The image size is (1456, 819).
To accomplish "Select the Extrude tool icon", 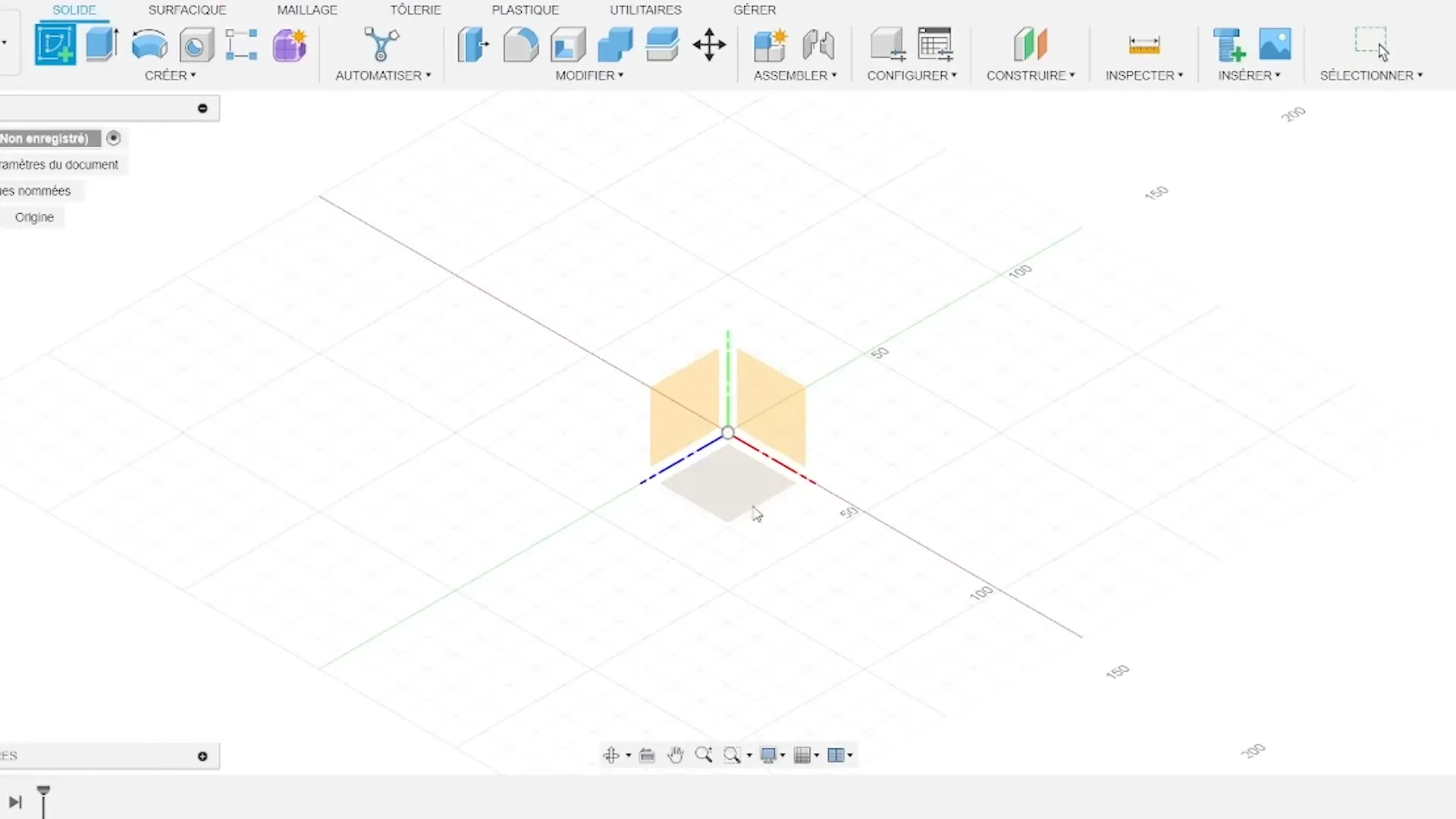I will 102,45.
